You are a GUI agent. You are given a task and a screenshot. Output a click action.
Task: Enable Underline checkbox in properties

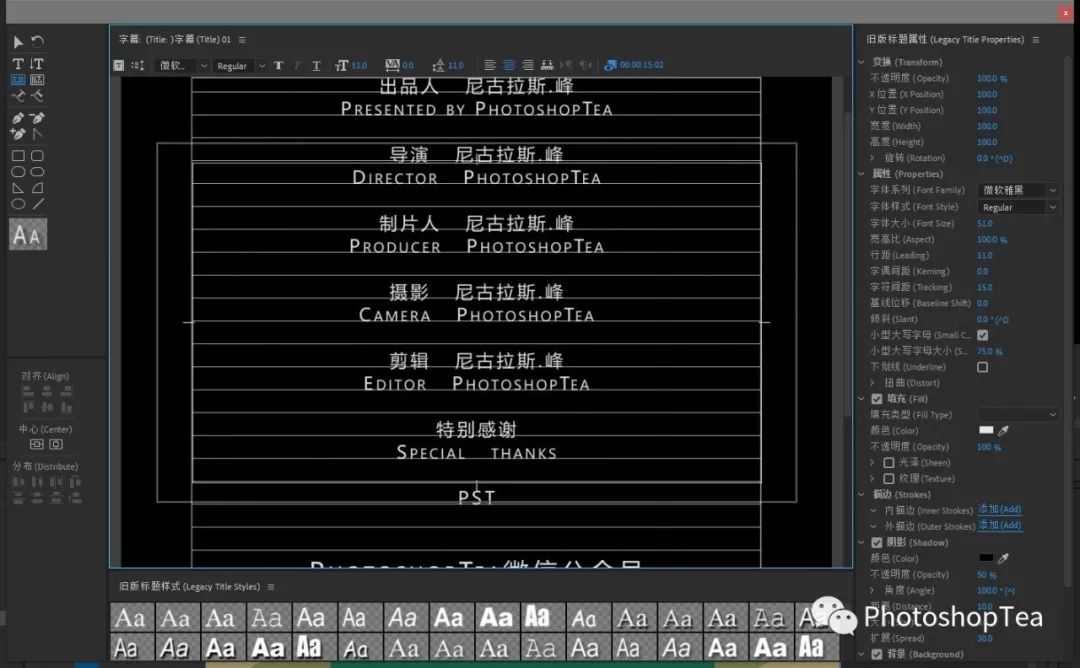(983, 367)
